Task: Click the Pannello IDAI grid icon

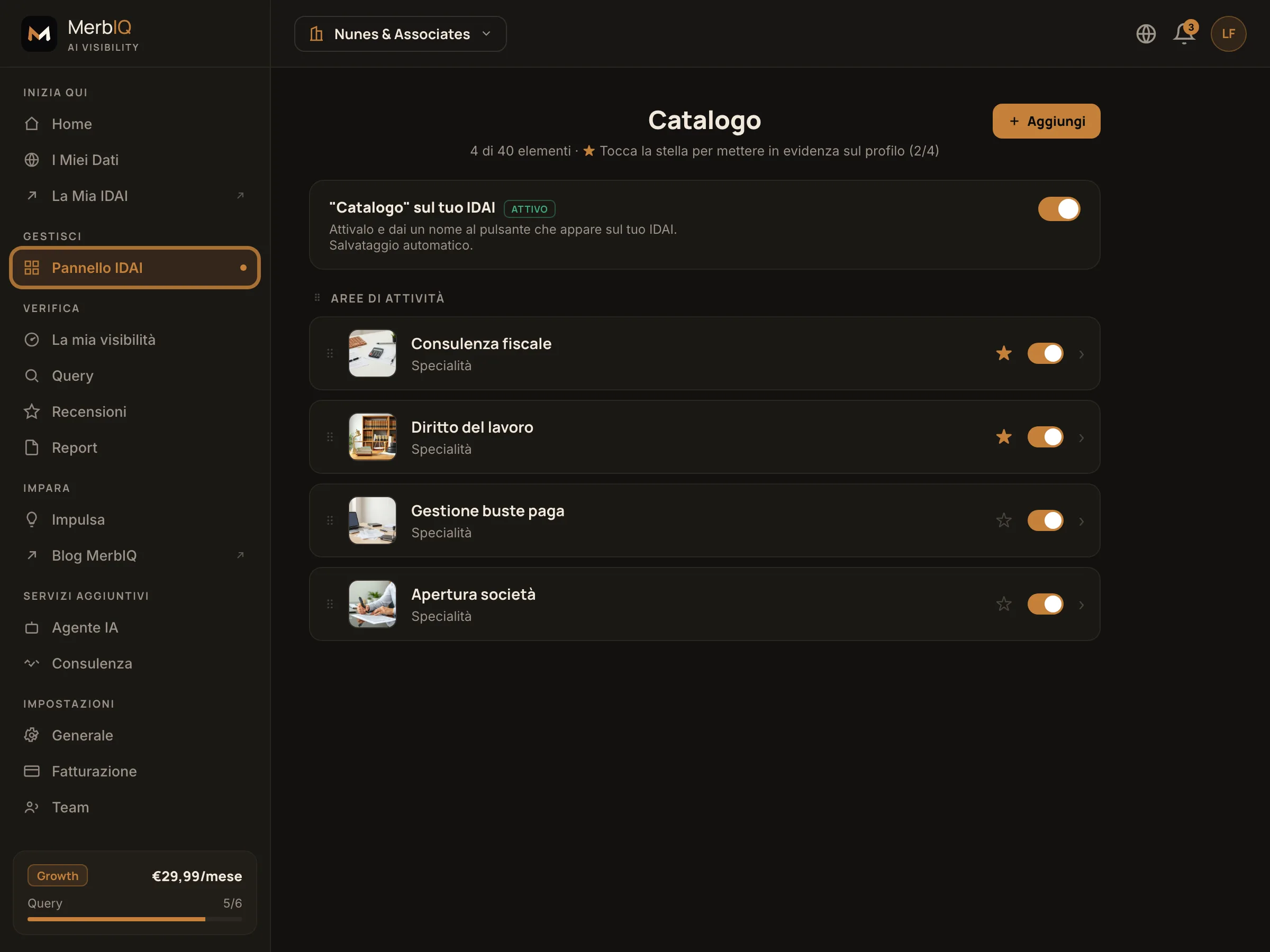Action: click(32, 268)
